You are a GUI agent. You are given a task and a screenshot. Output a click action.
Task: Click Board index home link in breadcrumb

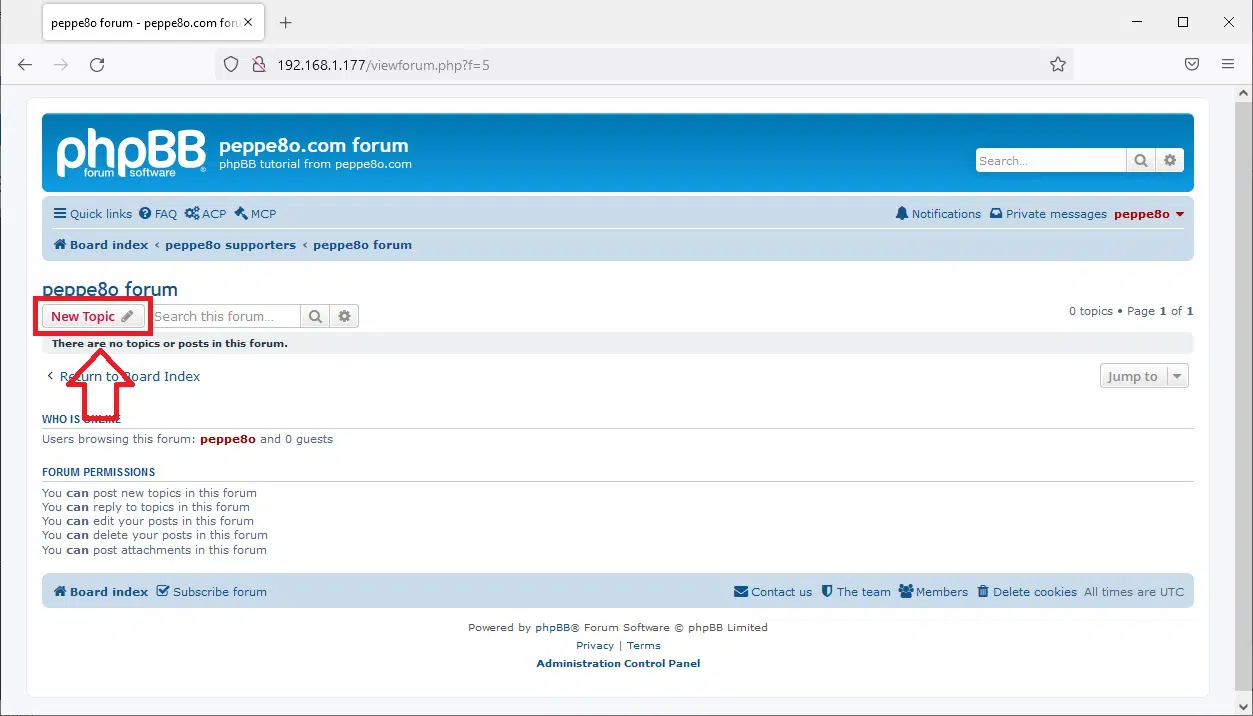pyautogui.click(x=101, y=245)
